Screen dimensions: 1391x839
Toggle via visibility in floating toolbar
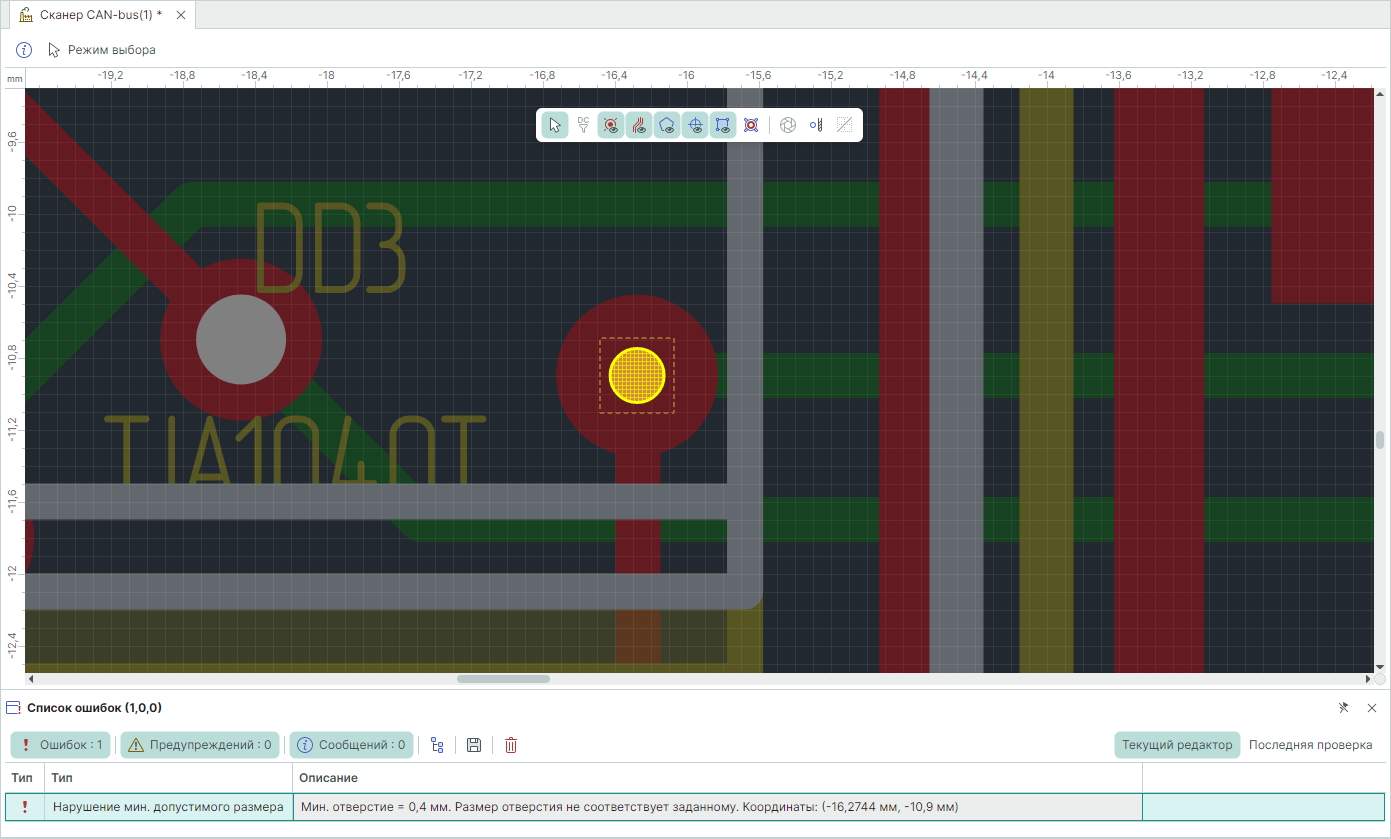pos(611,125)
